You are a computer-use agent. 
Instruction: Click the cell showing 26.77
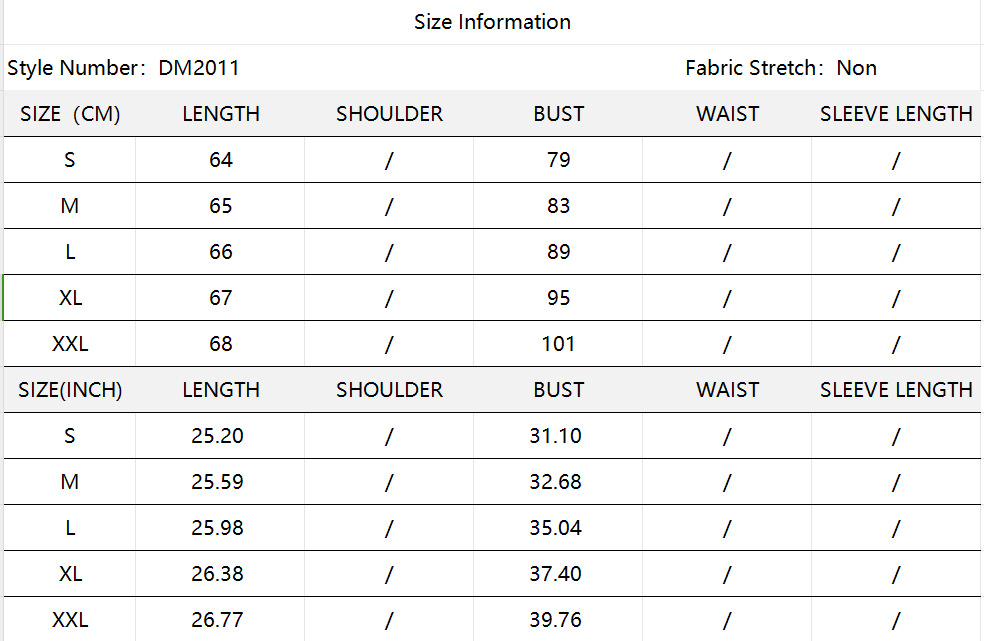pyautogui.click(x=218, y=620)
